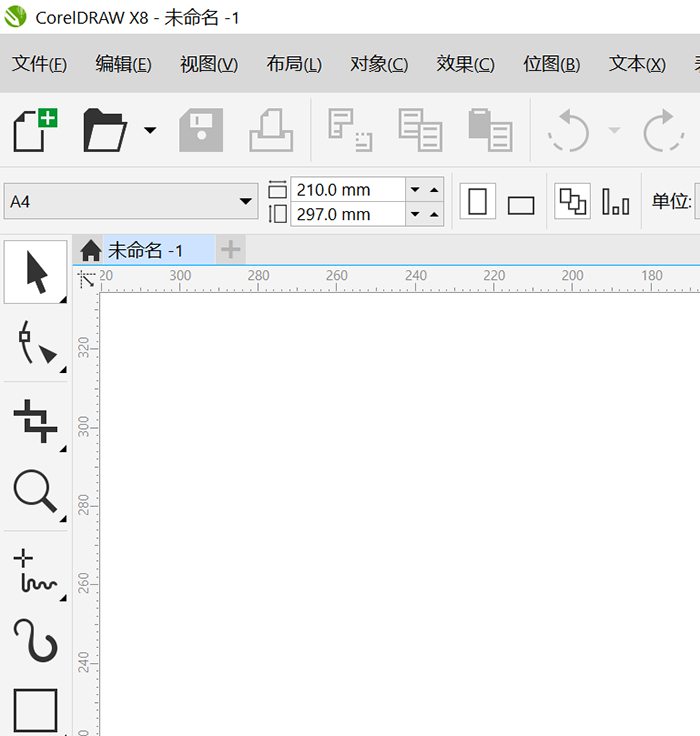Open a file with the folder icon

(105, 130)
